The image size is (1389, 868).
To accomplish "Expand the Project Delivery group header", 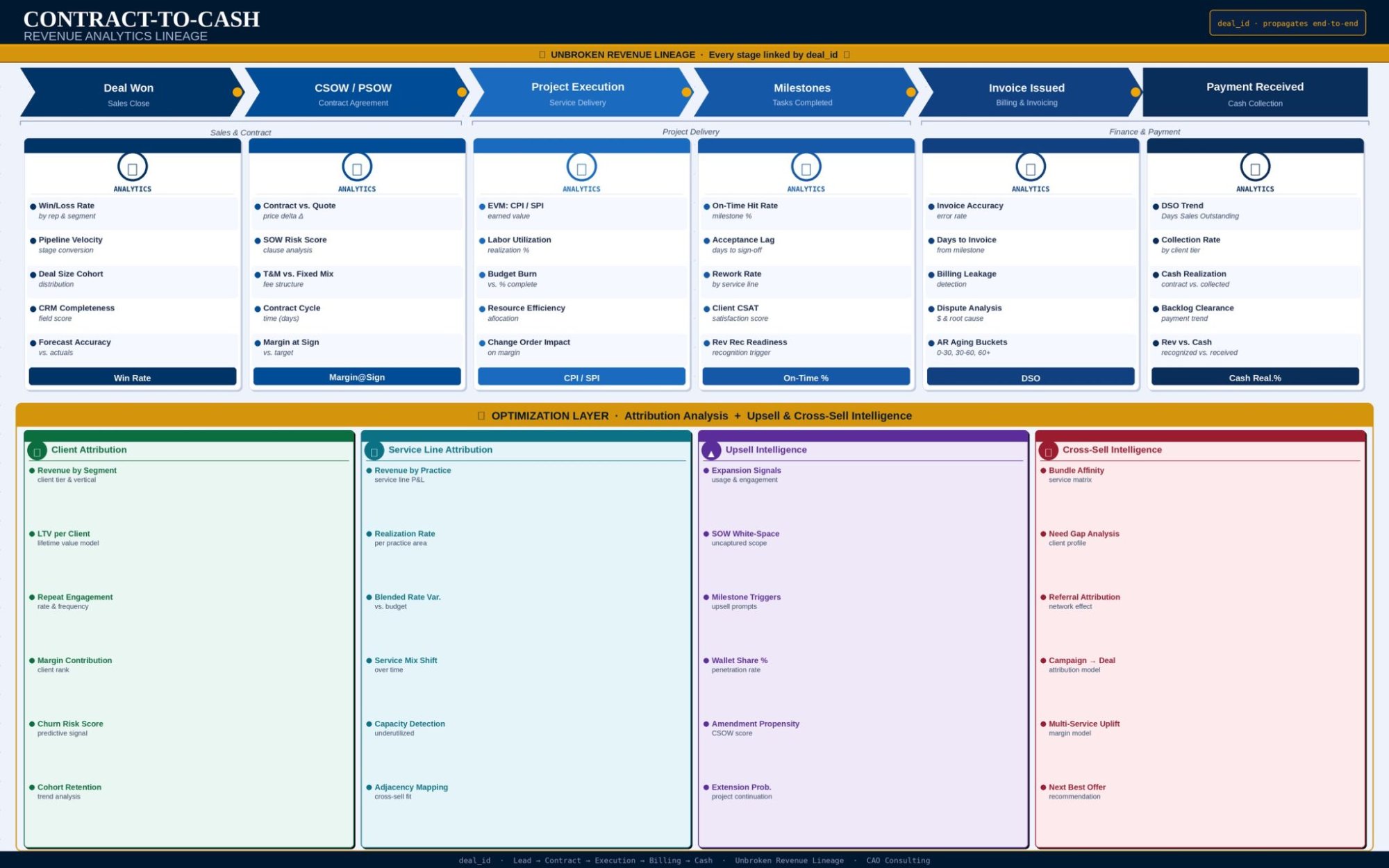I will [x=691, y=131].
